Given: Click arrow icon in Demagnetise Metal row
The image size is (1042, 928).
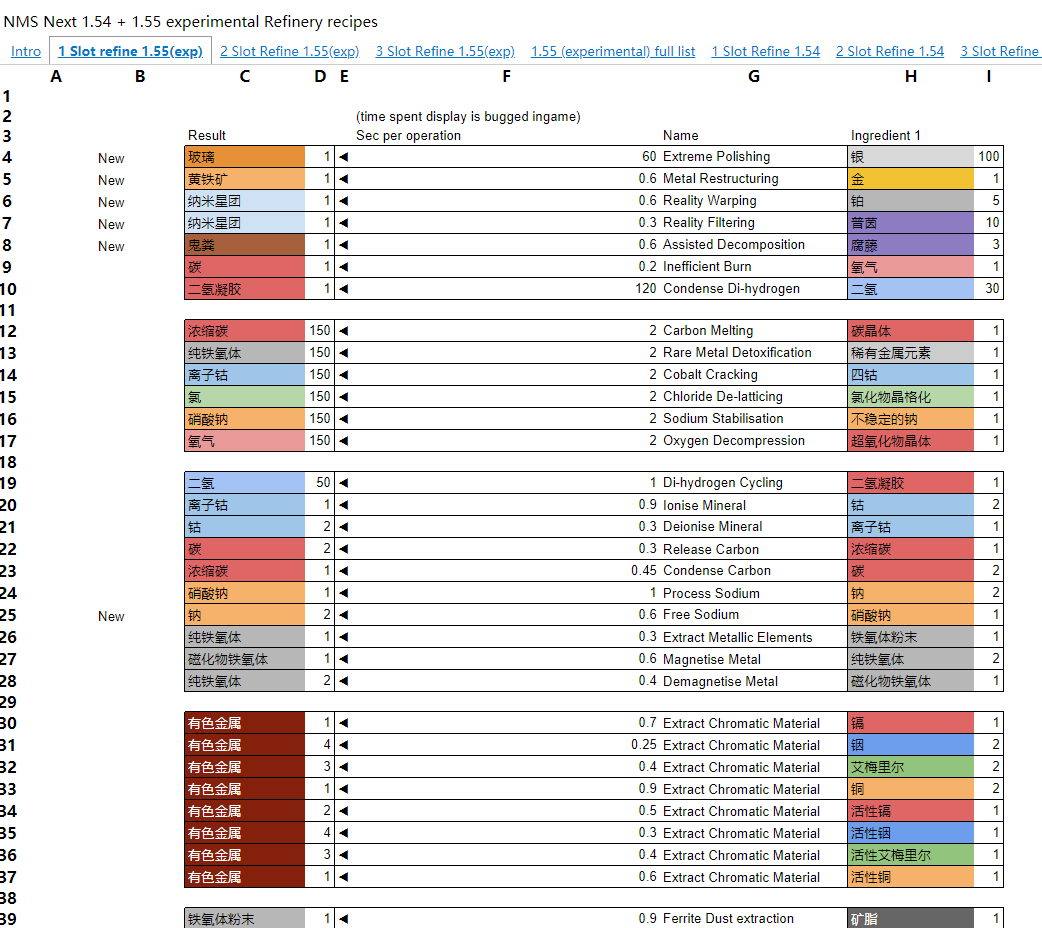Looking at the screenshot, I should [344, 681].
